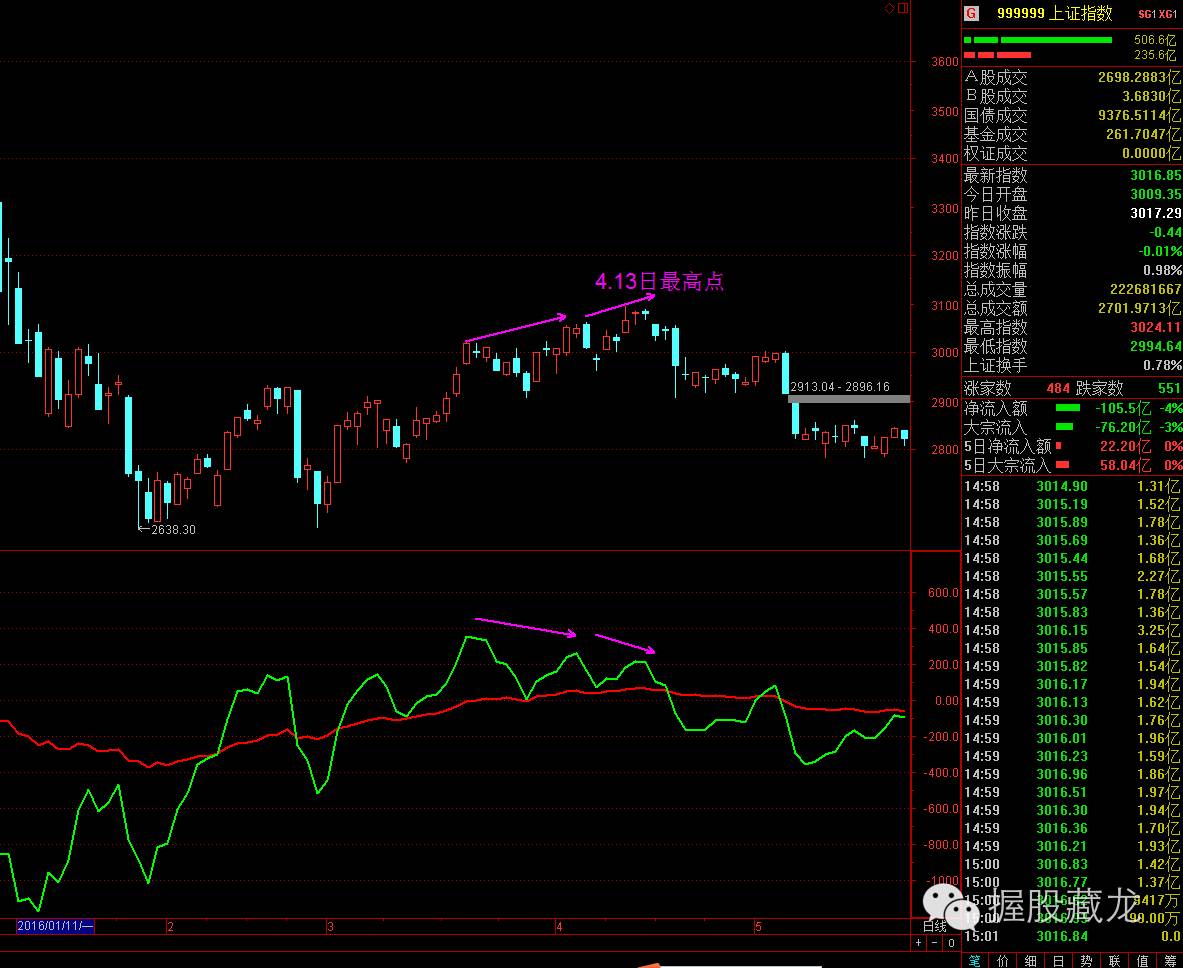Click the square icon beside the diamond icon
The width and height of the screenshot is (1183, 968).
(903, 8)
